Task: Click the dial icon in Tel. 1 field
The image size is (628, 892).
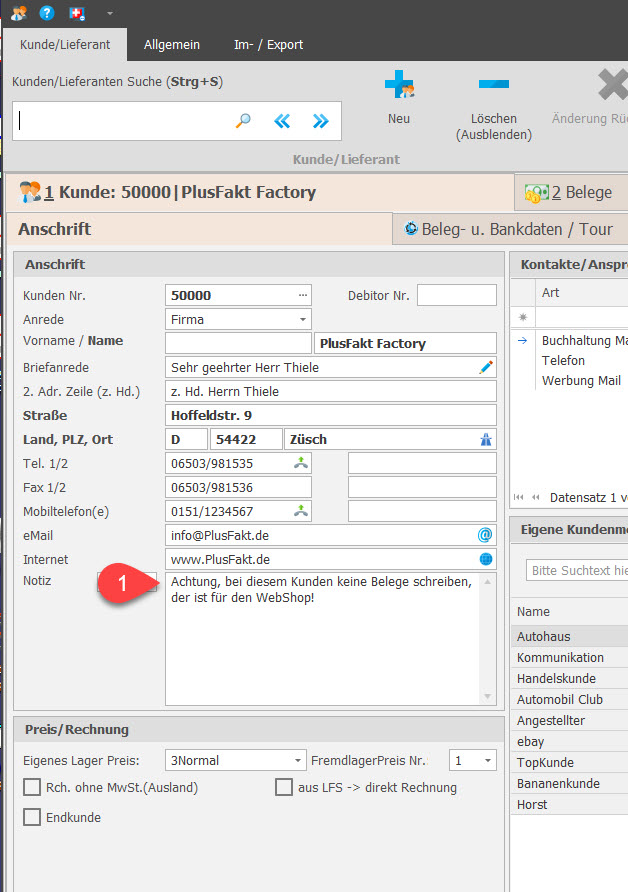Action: [301, 463]
